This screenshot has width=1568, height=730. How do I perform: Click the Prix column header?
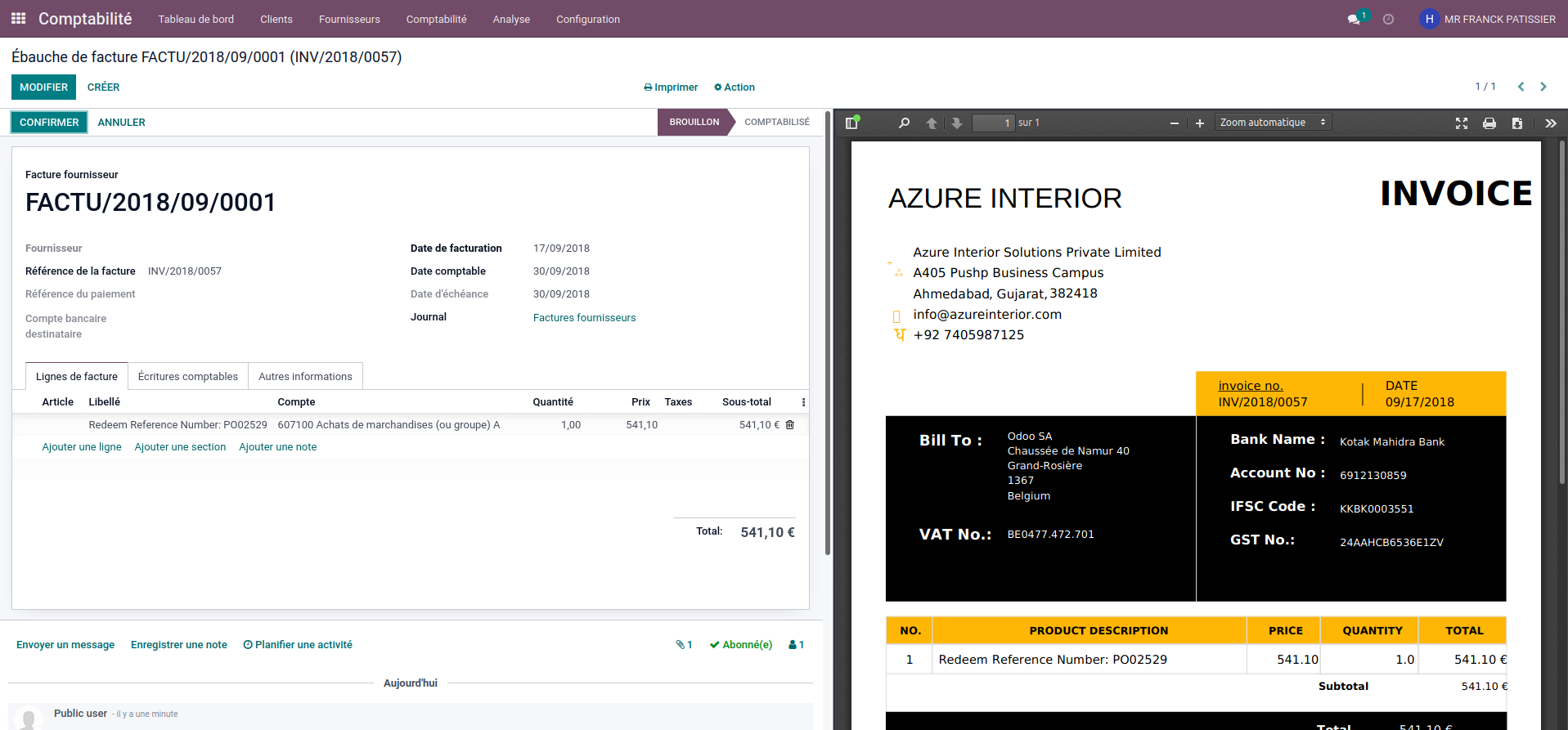coord(640,402)
